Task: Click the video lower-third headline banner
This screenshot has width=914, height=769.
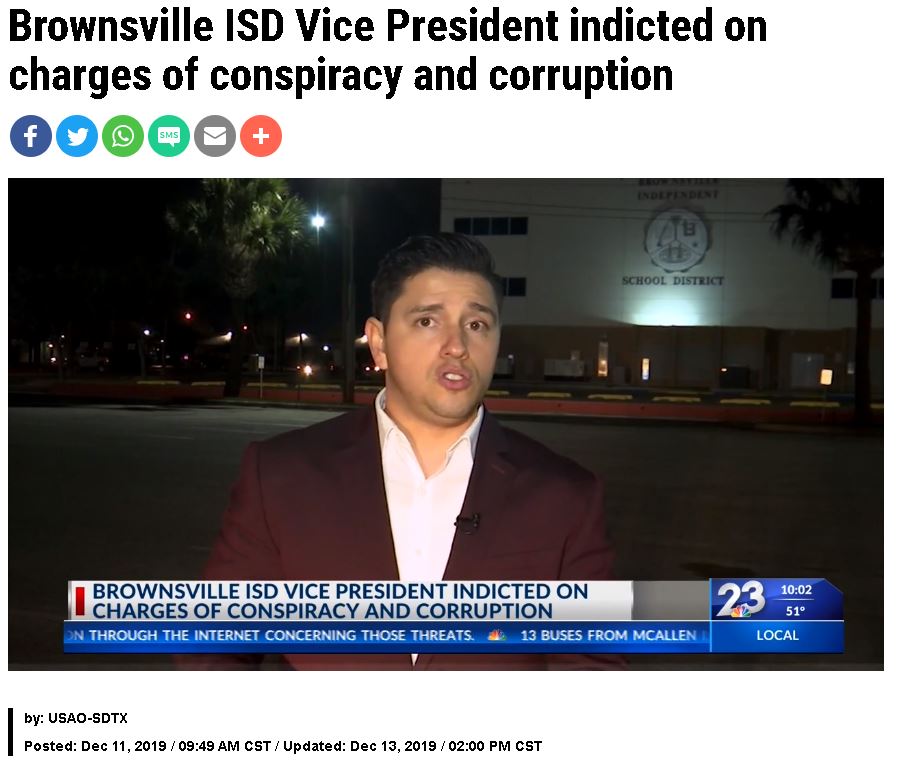Action: pyautogui.click(x=350, y=601)
